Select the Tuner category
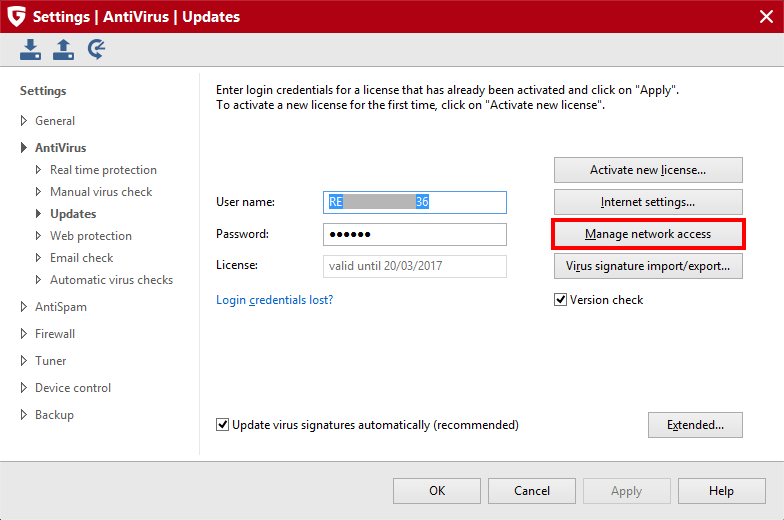The width and height of the screenshot is (784, 520). tap(50, 361)
